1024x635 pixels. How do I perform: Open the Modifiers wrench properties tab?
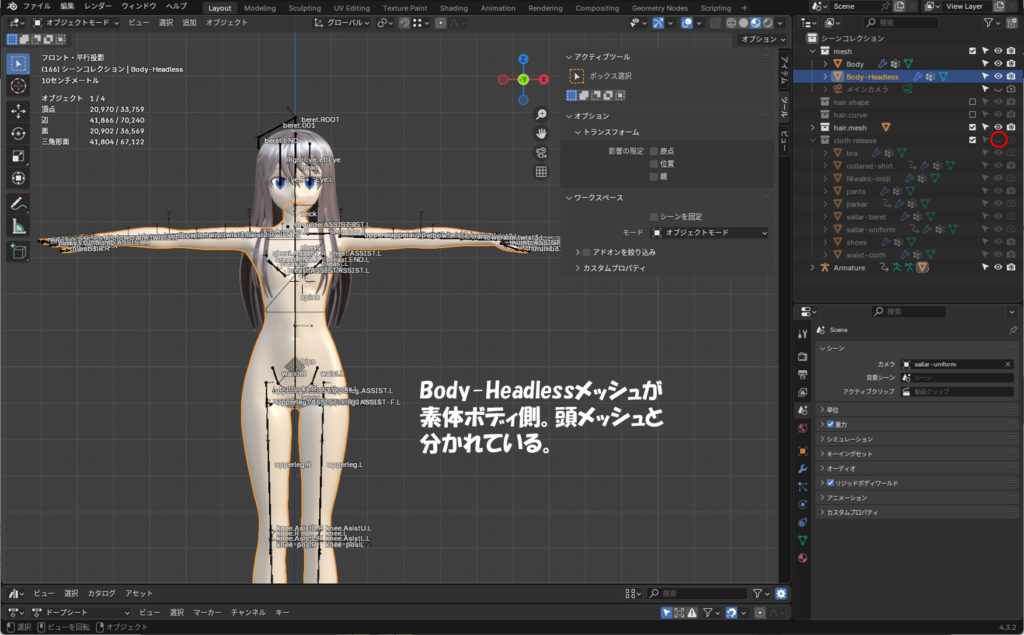tap(802, 468)
